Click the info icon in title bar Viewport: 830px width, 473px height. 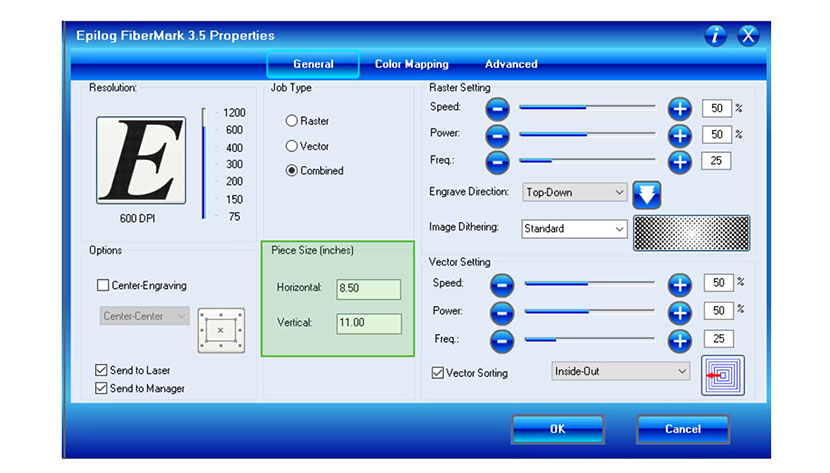715,36
